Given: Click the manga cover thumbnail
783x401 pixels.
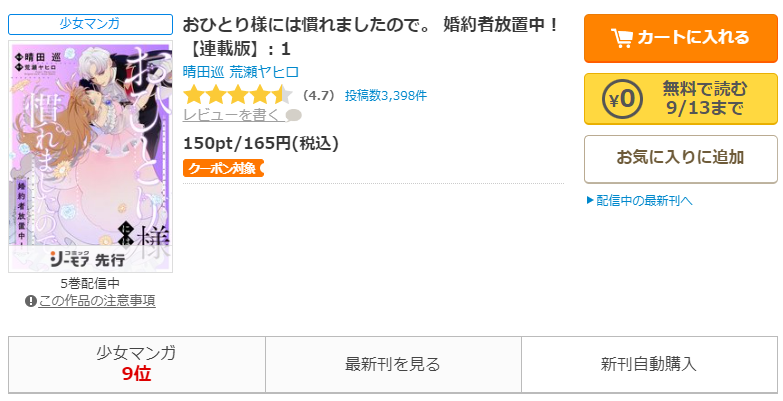Looking at the screenshot, I should tap(90, 156).
